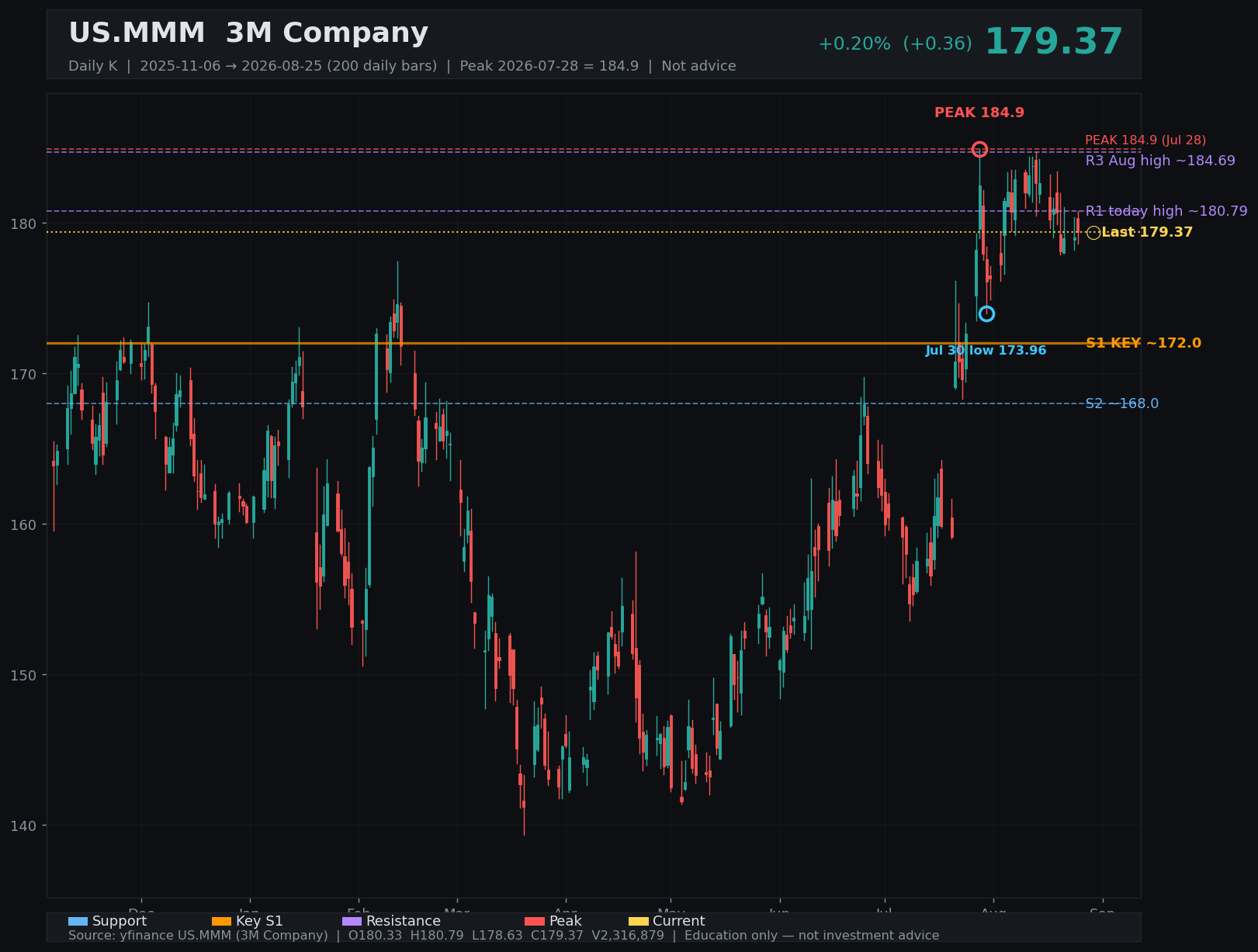This screenshot has width=1258, height=952.
Task: Click the 'S2 ~168.0' label
Action: (x=1121, y=403)
